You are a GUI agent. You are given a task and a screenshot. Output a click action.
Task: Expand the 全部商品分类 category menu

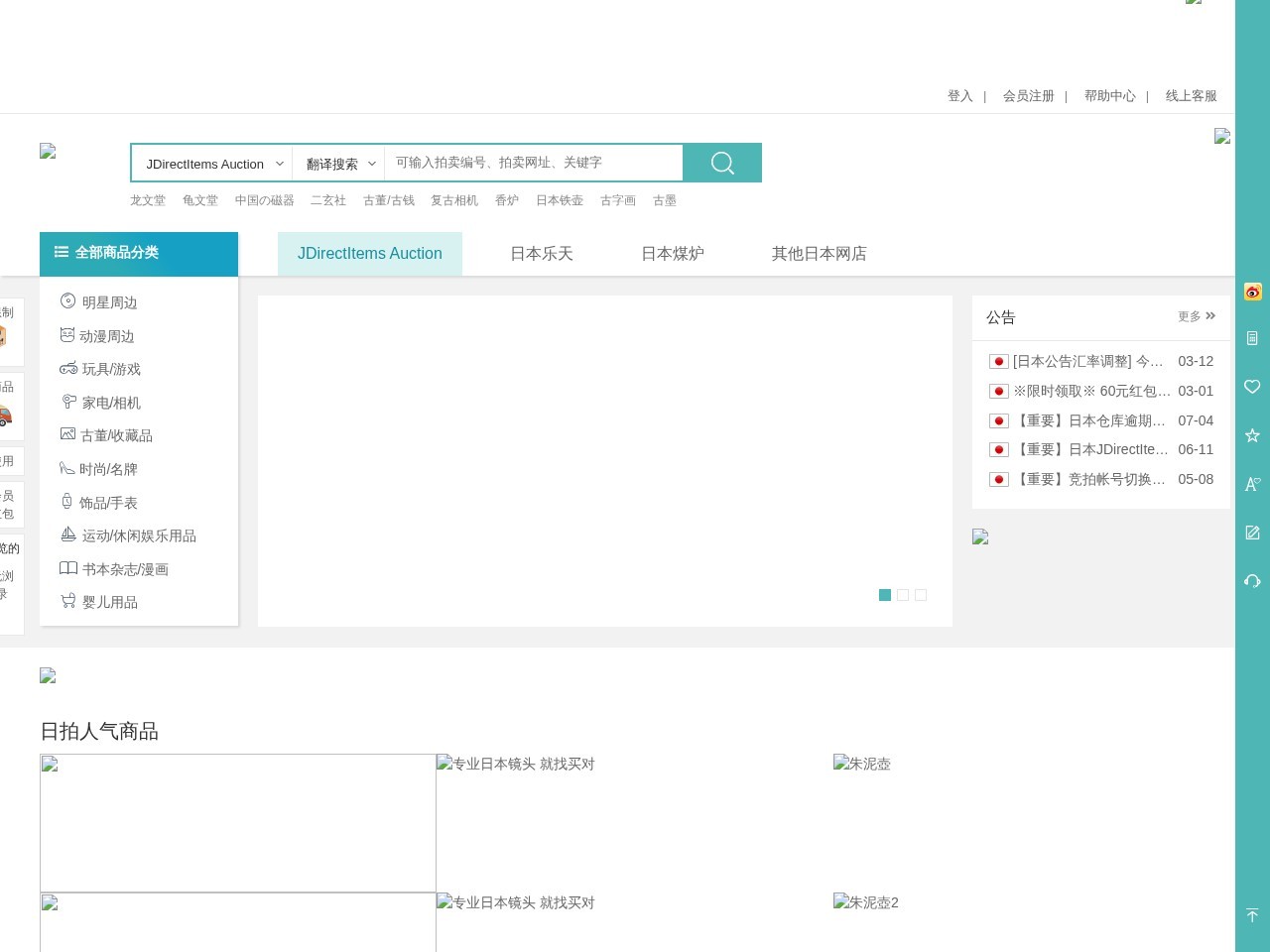click(x=139, y=253)
